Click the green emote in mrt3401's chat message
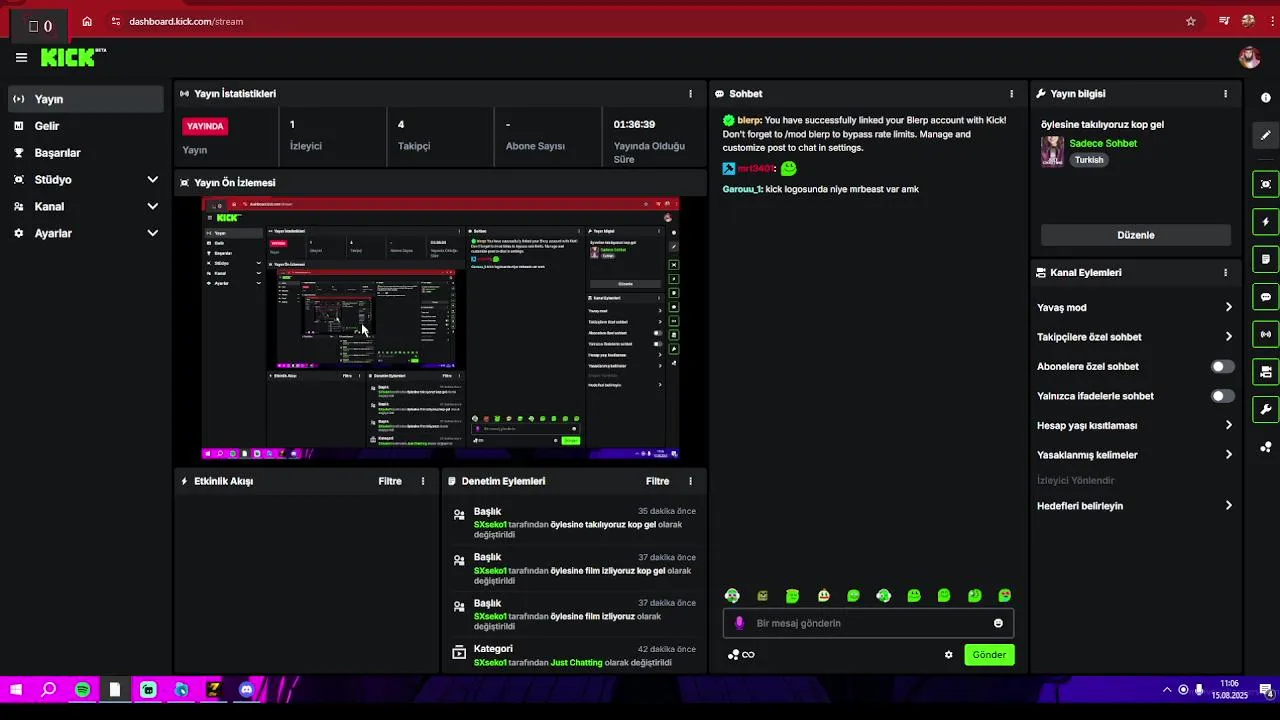This screenshot has height=720, width=1280. (789, 169)
